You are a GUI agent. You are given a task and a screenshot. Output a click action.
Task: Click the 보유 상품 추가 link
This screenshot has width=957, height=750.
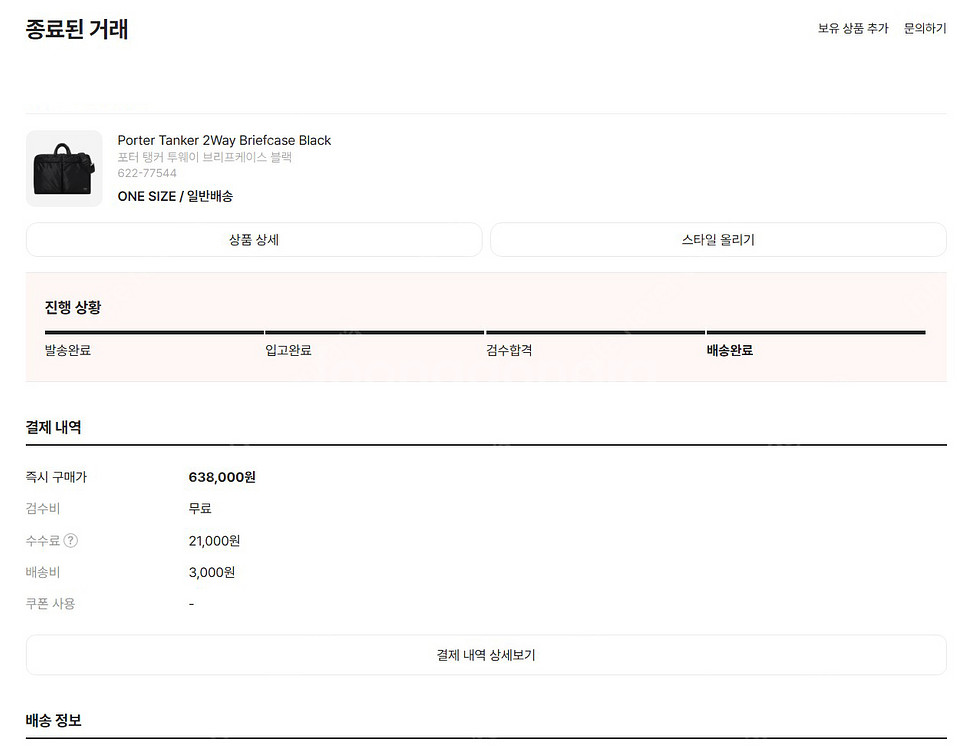pyautogui.click(x=853, y=28)
